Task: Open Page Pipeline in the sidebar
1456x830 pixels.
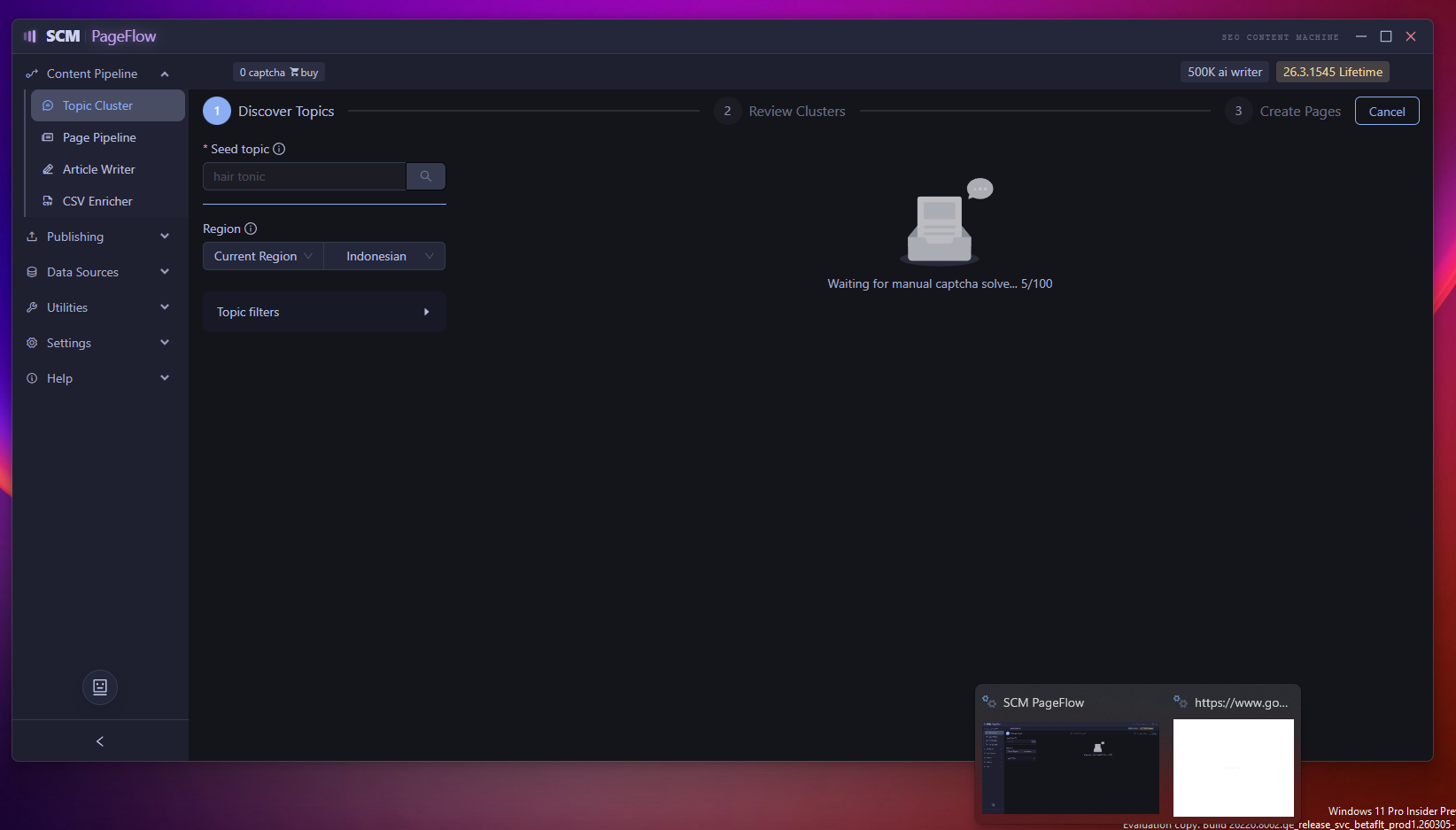Action: click(99, 137)
